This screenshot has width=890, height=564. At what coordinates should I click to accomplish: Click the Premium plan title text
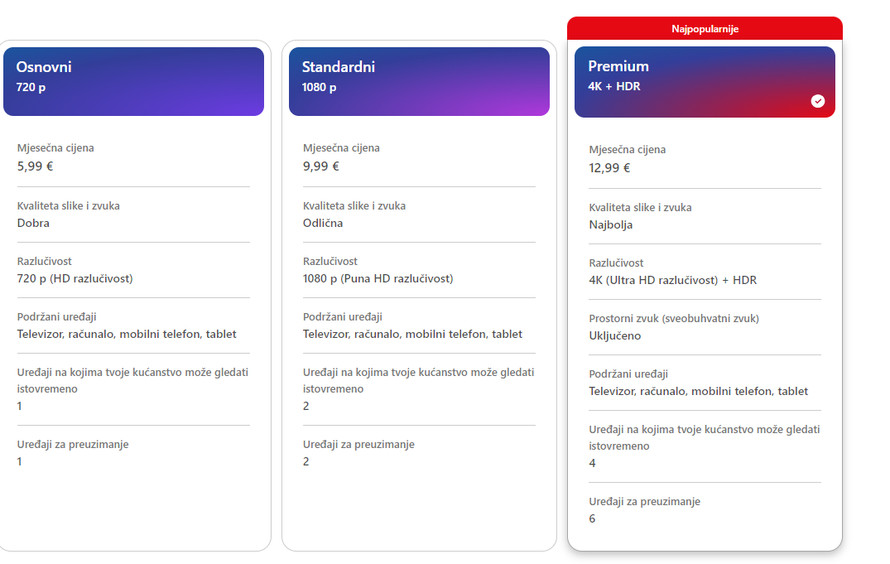coord(618,66)
